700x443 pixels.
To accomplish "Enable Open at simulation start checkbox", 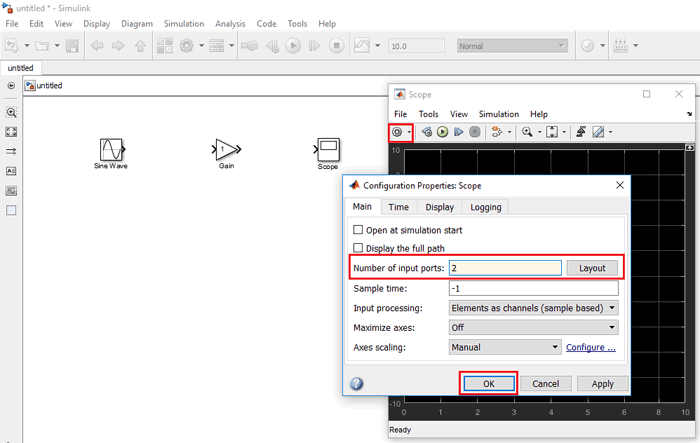I will click(358, 230).
